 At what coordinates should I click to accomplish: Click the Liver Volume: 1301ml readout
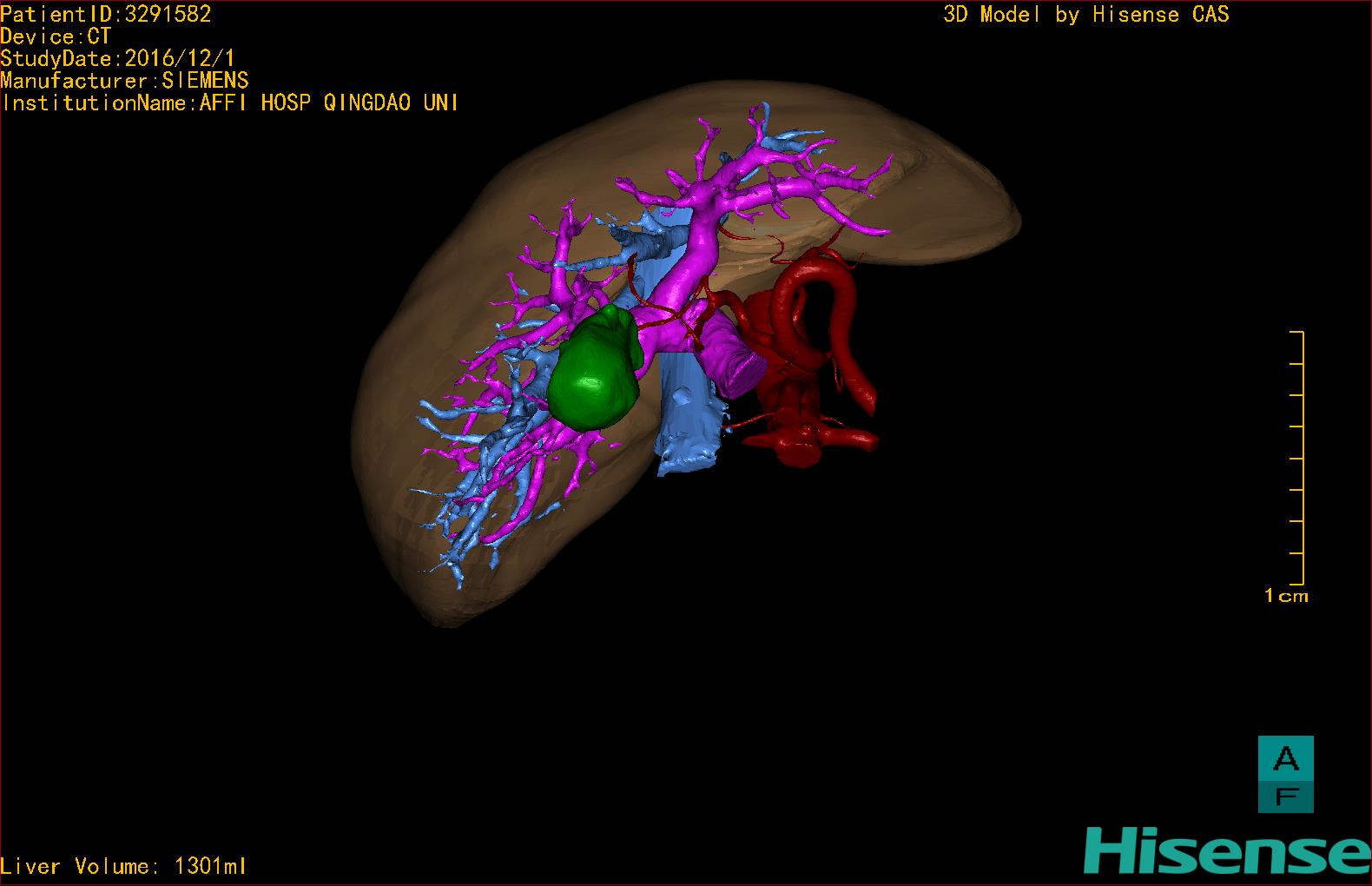(123, 866)
